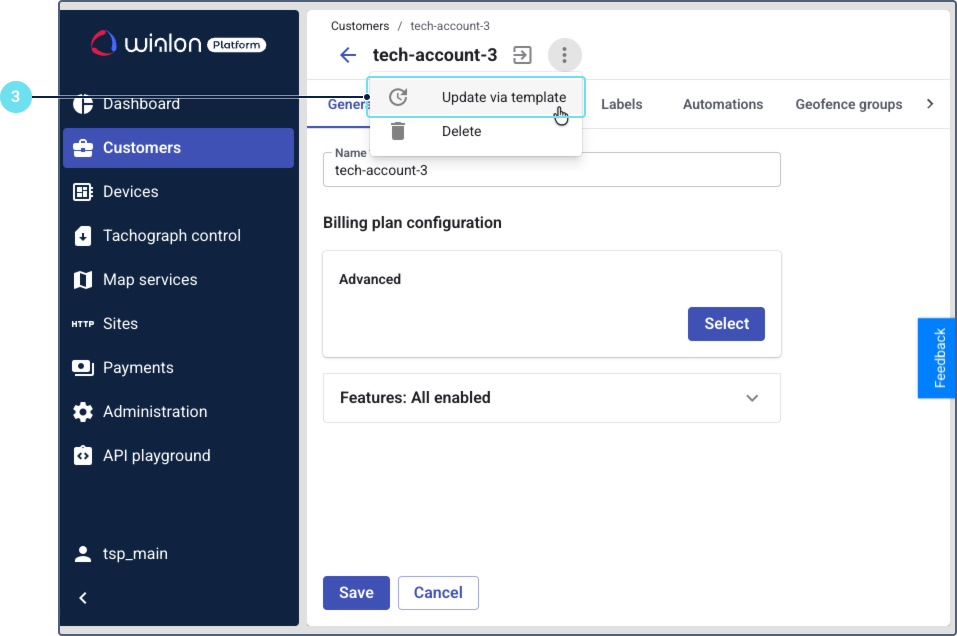The image size is (957, 636).
Task: Click the three-dot more options button
Action: (564, 55)
